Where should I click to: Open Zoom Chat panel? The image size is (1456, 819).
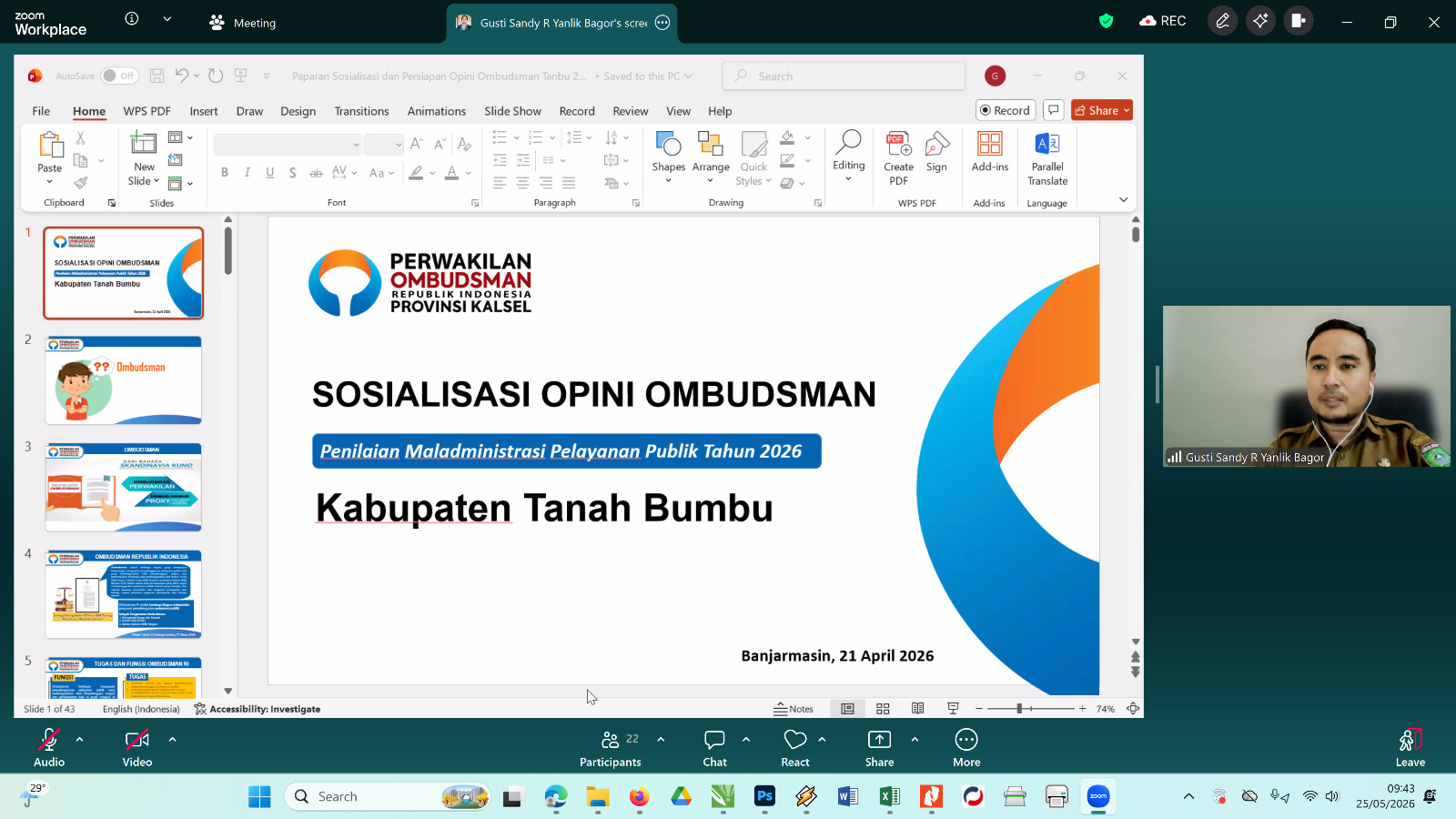click(x=714, y=748)
